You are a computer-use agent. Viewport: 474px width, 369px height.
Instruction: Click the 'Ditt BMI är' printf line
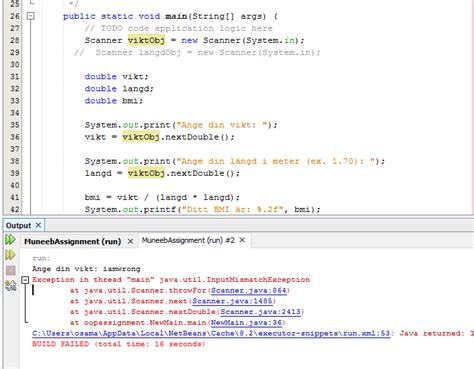(x=202, y=209)
